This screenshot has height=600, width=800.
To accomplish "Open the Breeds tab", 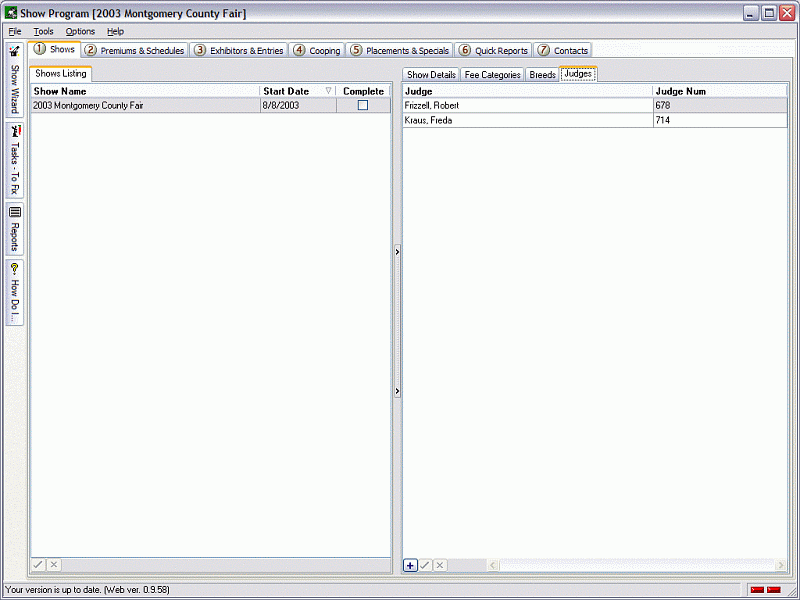I will point(542,74).
